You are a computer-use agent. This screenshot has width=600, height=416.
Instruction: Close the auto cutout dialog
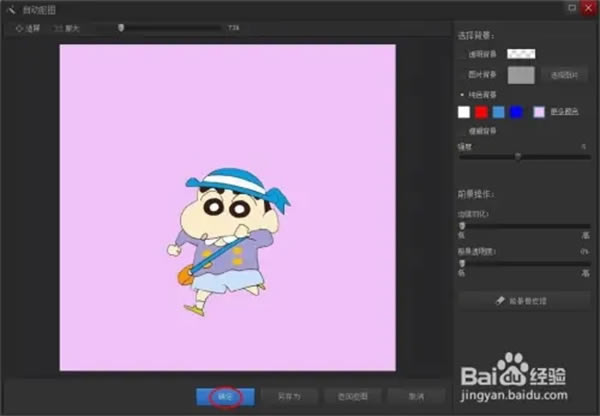pos(589,8)
